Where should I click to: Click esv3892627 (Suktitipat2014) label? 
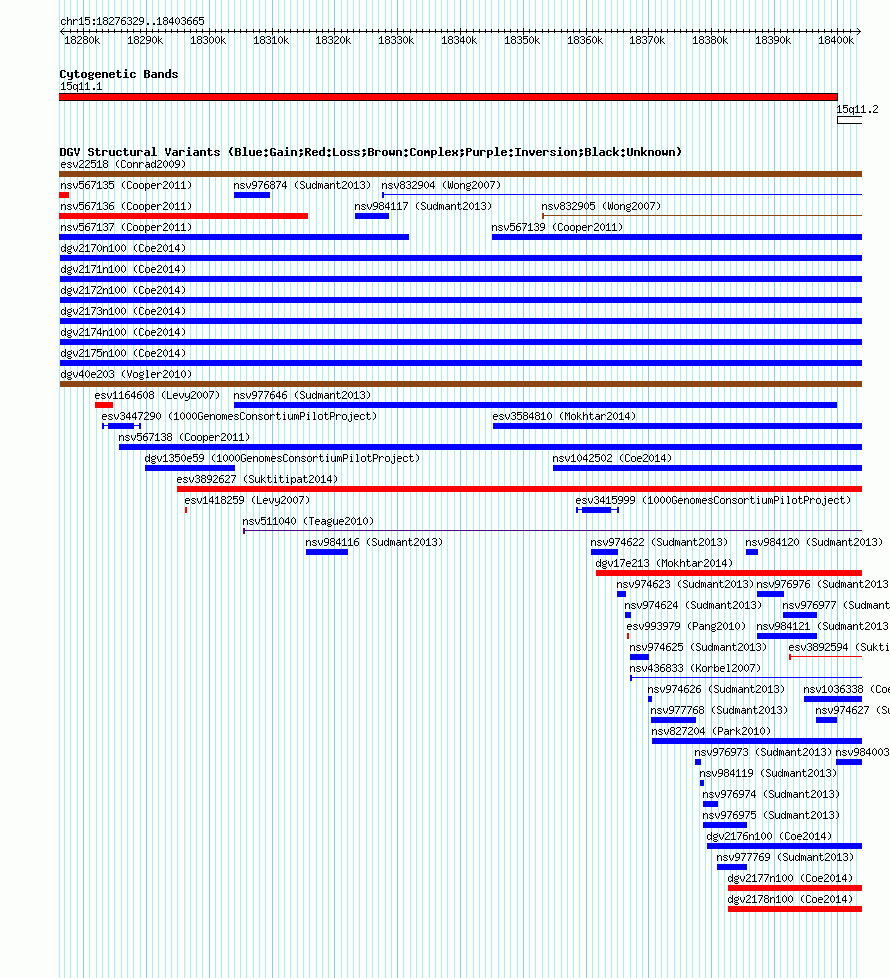click(x=257, y=479)
